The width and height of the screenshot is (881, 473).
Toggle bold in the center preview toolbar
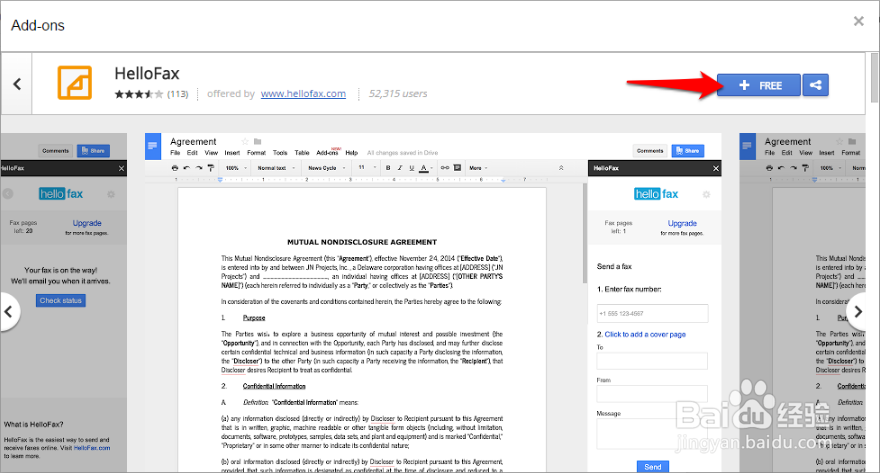click(x=388, y=168)
